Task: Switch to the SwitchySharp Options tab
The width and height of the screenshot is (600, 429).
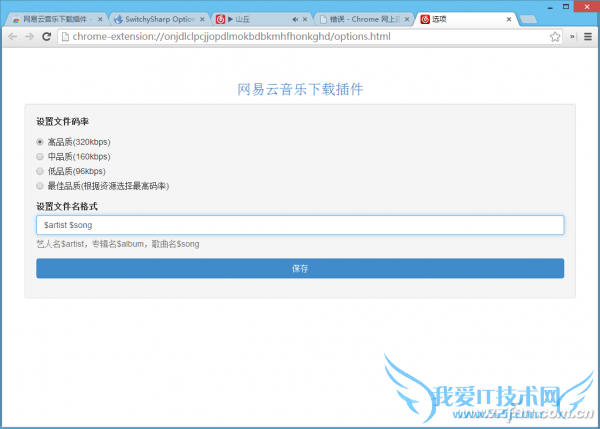Action: pyautogui.click(x=158, y=19)
